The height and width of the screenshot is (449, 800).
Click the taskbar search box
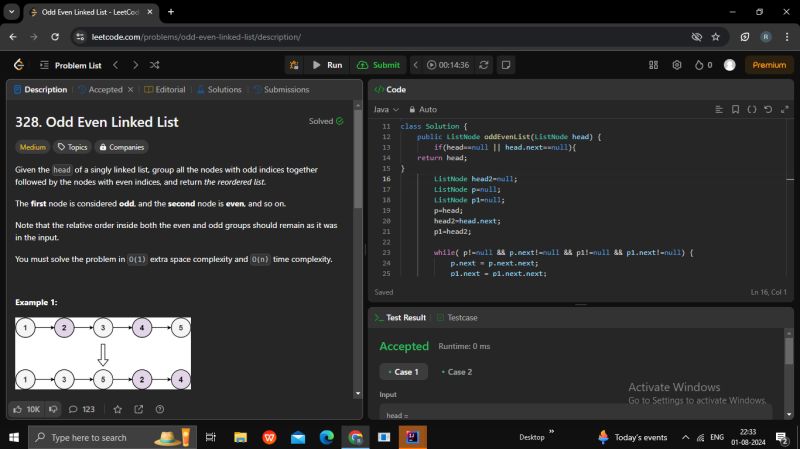click(112, 437)
